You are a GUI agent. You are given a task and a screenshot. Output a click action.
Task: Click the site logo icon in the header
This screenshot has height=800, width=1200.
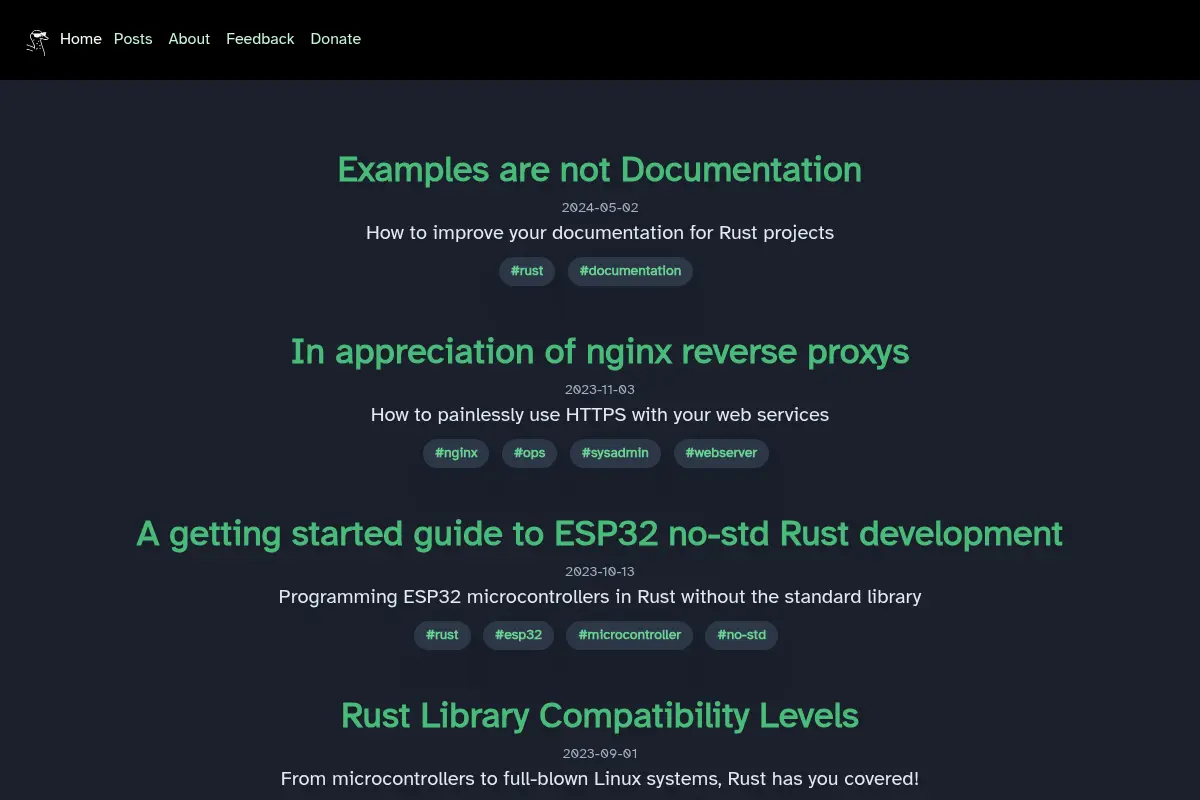click(37, 41)
